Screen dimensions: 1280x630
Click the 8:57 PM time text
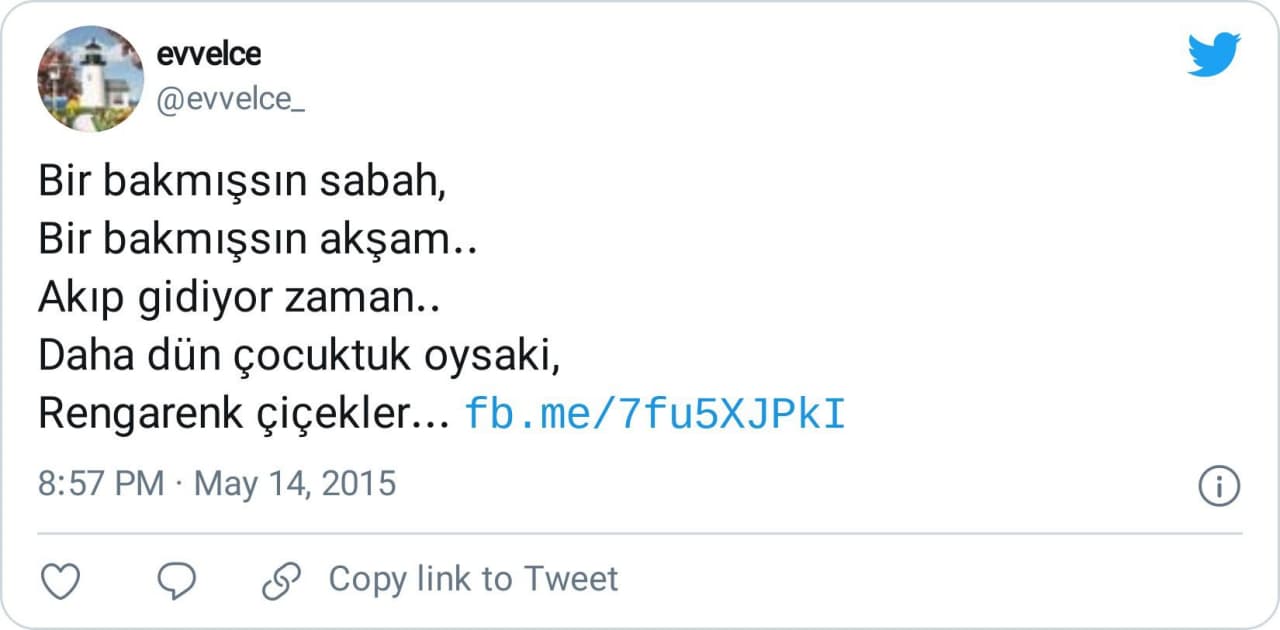tap(100, 484)
